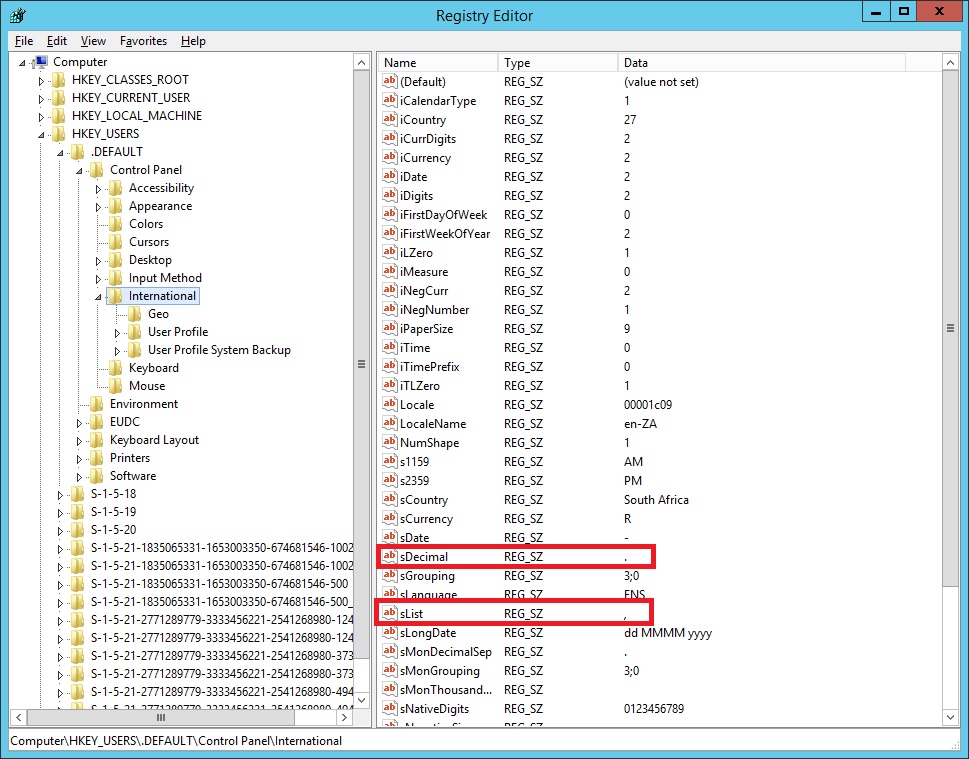Collapse the .DEFAULT key
The height and width of the screenshot is (759, 969).
tap(61, 153)
